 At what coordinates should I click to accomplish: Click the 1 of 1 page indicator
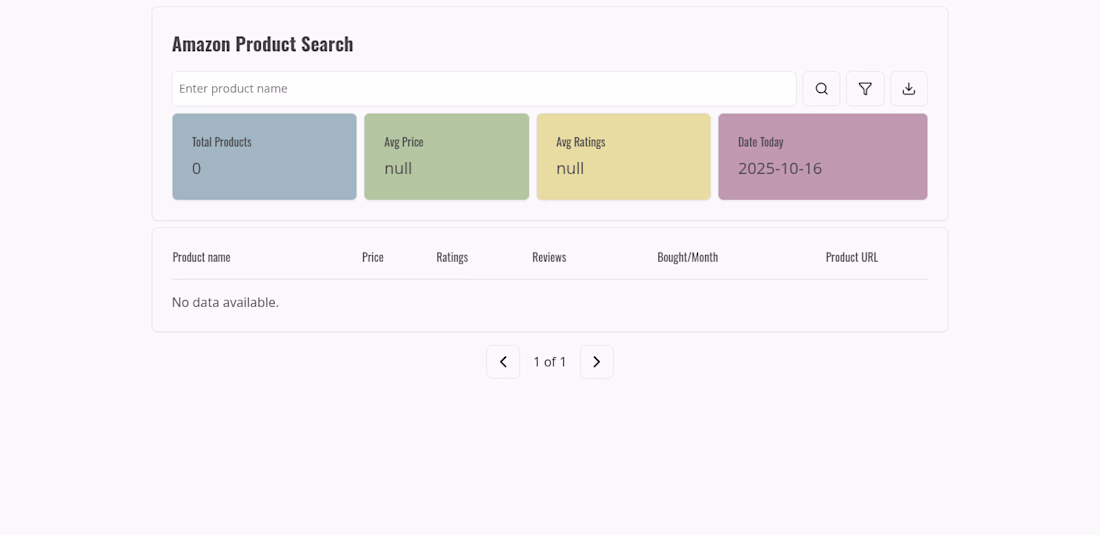pyautogui.click(x=550, y=362)
